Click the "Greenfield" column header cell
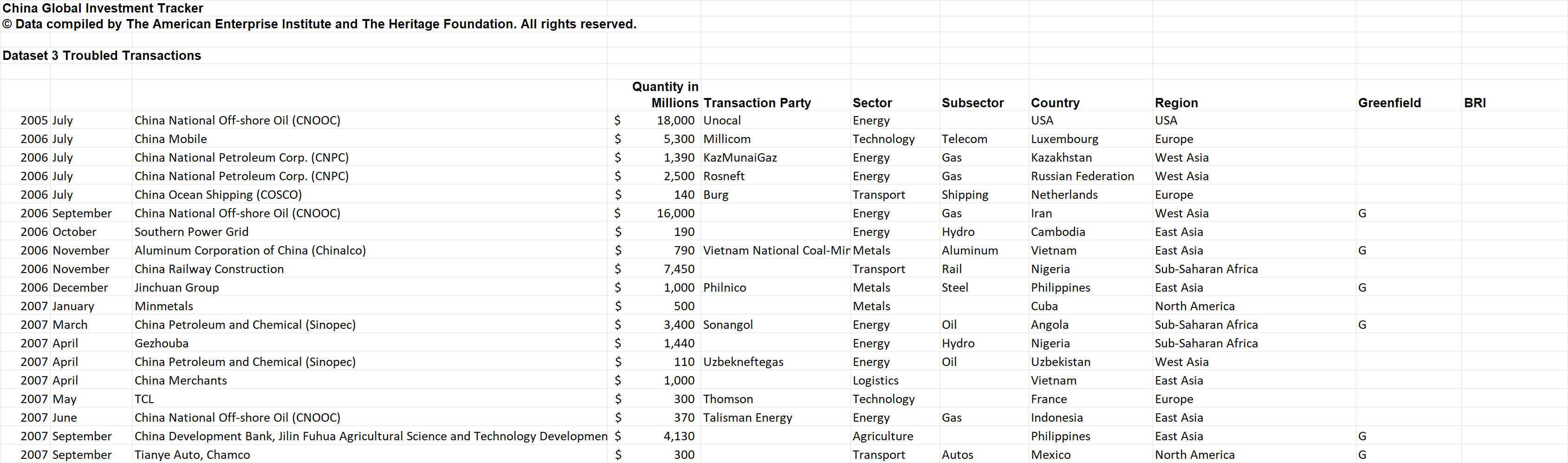The width and height of the screenshot is (1568, 463). tap(1389, 102)
